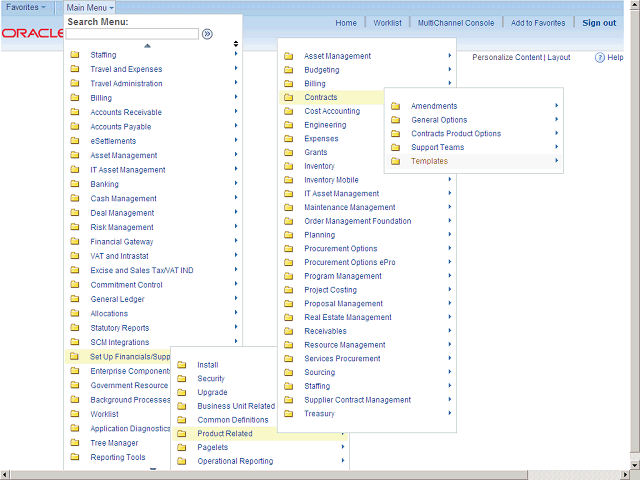640x480 pixels.
Task: Click the folder icon beside Templates
Action: click(395, 161)
